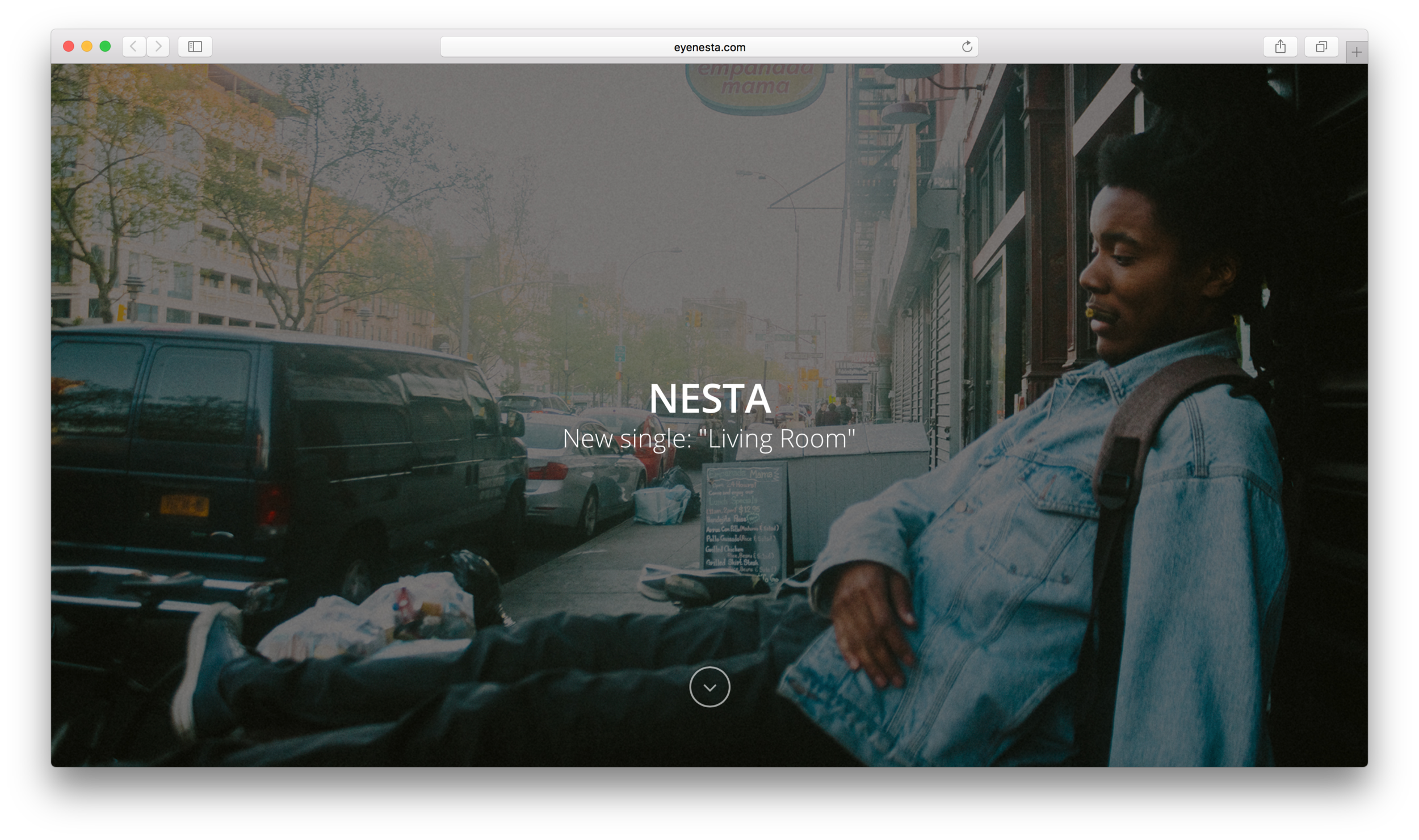Image resolution: width=1419 pixels, height=840 pixels.
Task: Go forward to the next page
Action: (x=158, y=47)
